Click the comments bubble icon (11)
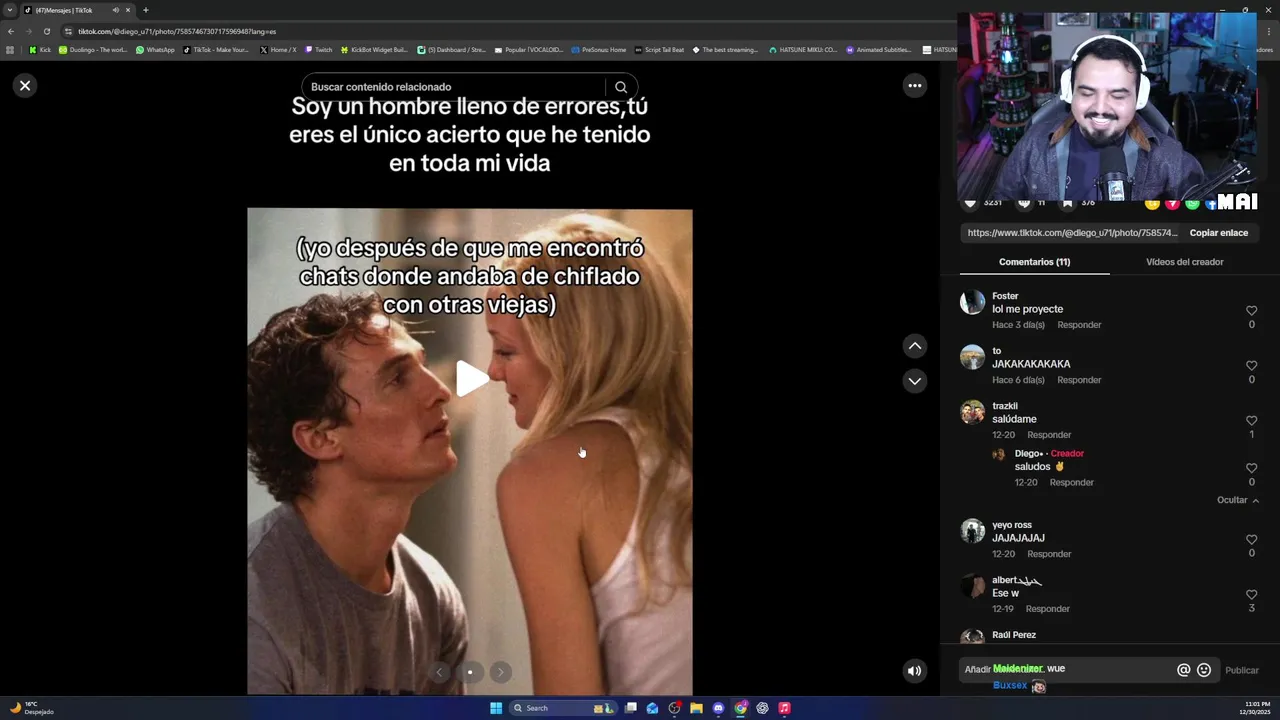1280x720 pixels. pos(1024,203)
